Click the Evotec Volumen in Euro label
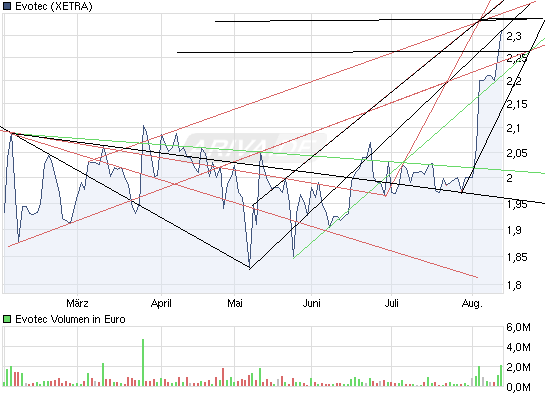Image resolution: width=545 pixels, height=395 pixels. point(70,319)
